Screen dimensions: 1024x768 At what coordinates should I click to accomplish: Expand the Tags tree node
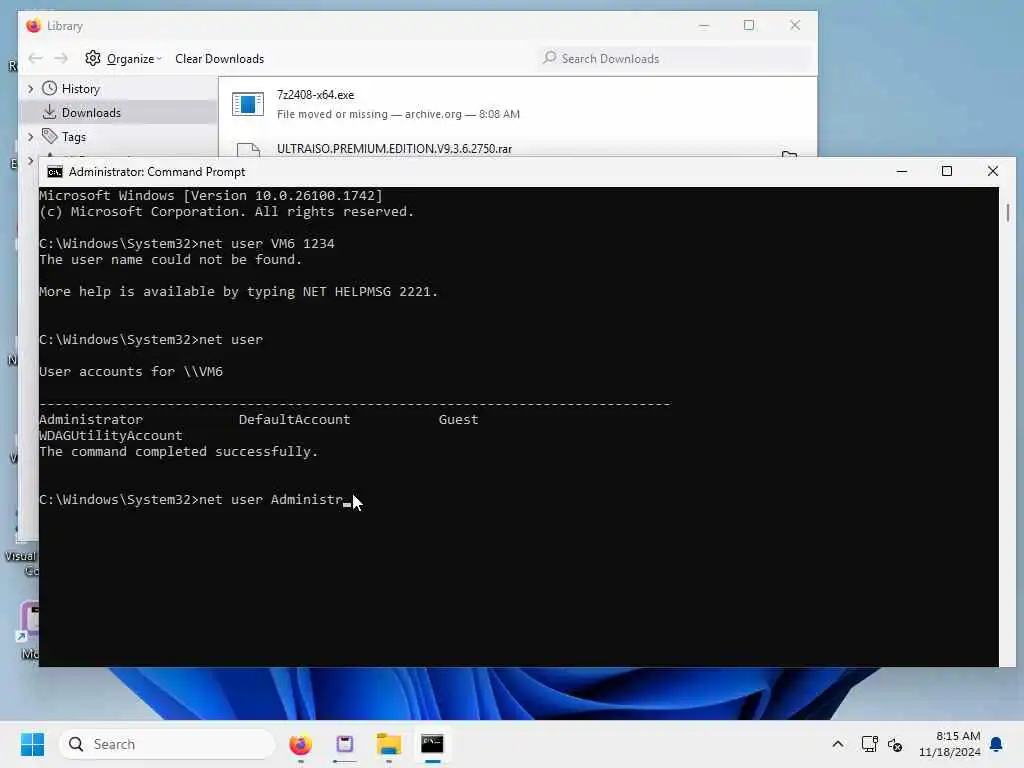[x=30, y=136]
